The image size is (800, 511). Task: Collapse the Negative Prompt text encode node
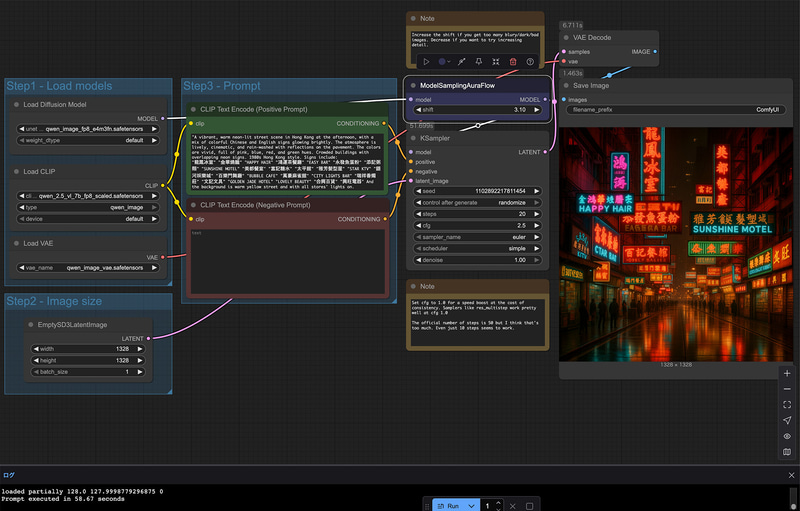pyautogui.click(x=193, y=205)
